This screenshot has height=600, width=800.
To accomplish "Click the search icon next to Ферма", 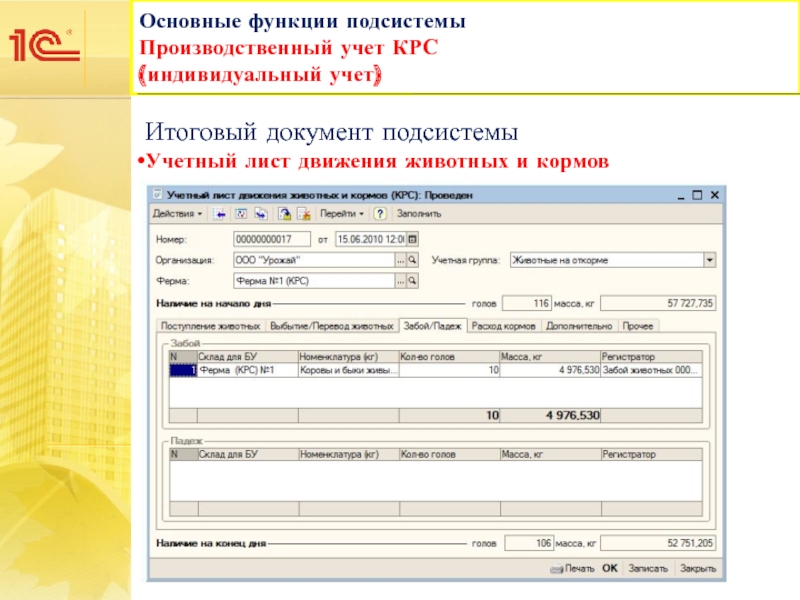I will pos(413,281).
